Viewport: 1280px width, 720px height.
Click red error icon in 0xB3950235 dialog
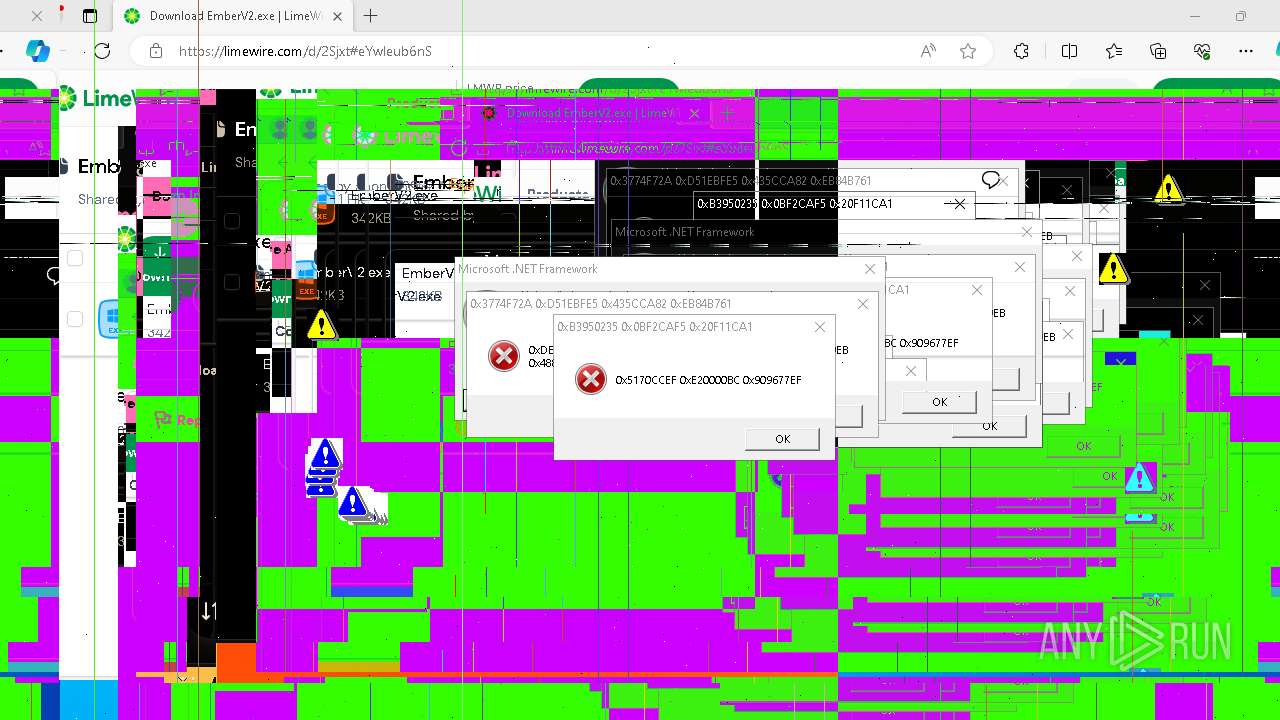pos(591,379)
